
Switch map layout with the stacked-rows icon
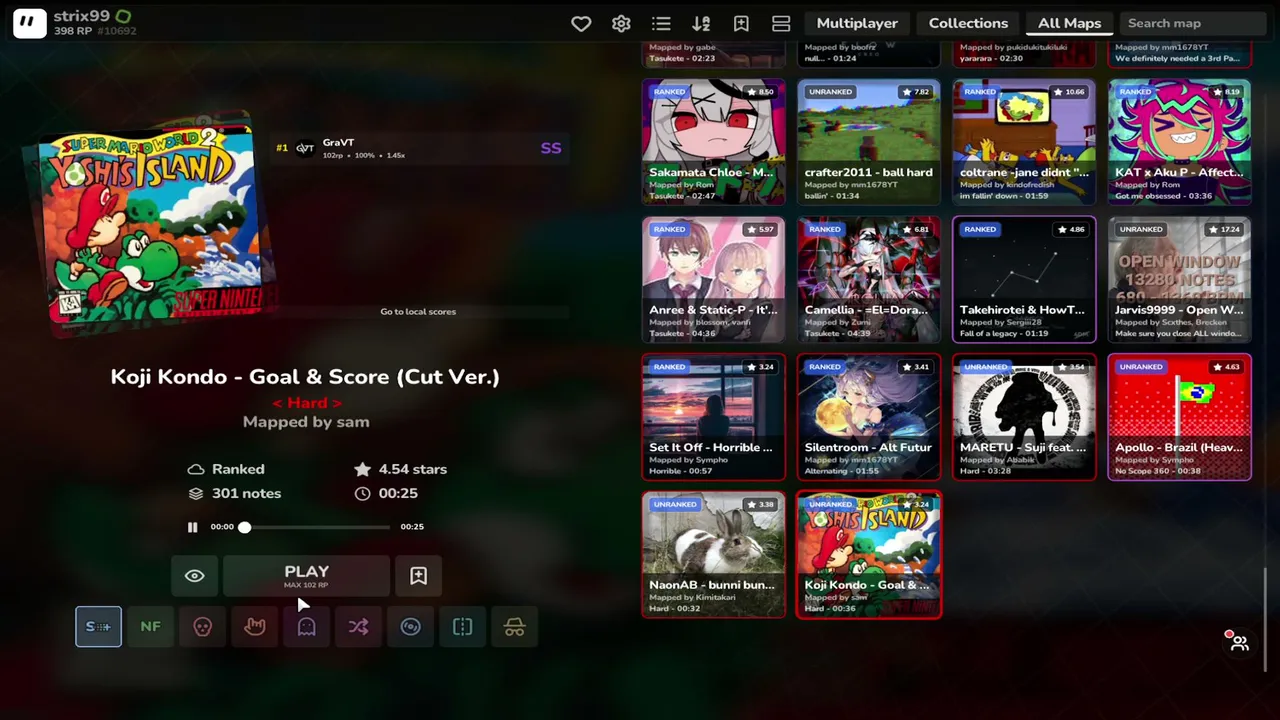[781, 23]
